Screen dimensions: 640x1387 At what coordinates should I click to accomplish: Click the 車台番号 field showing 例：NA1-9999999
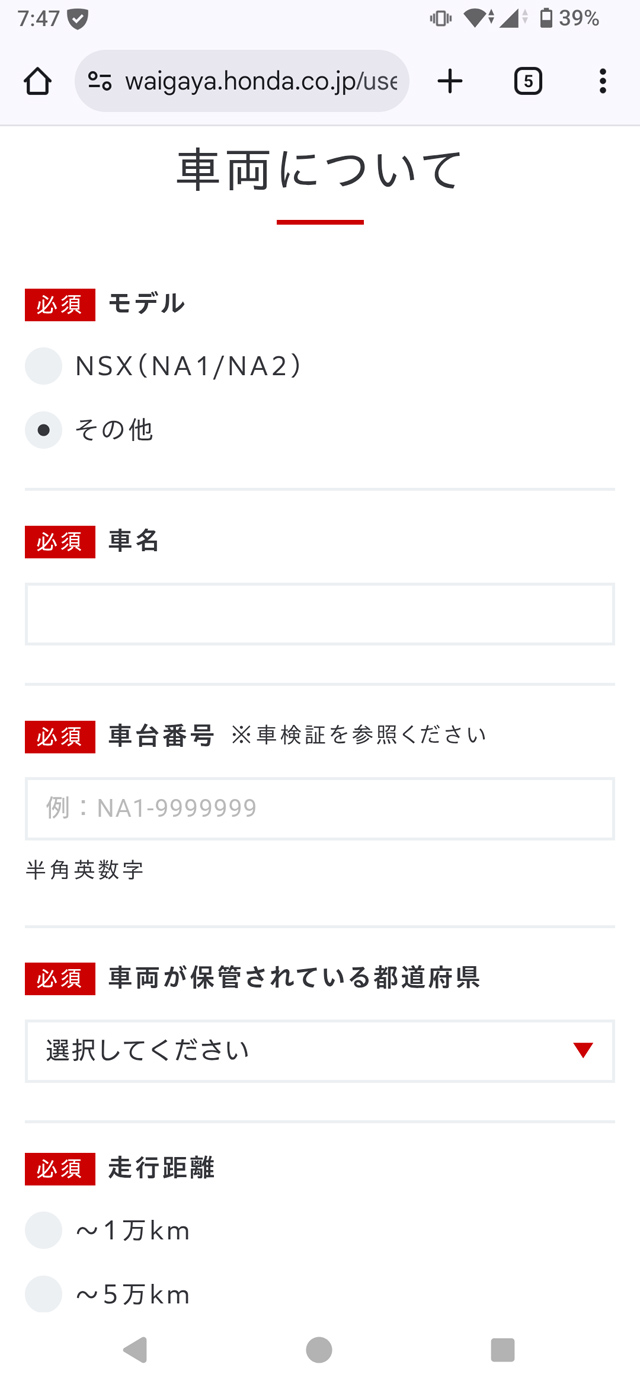click(319, 808)
